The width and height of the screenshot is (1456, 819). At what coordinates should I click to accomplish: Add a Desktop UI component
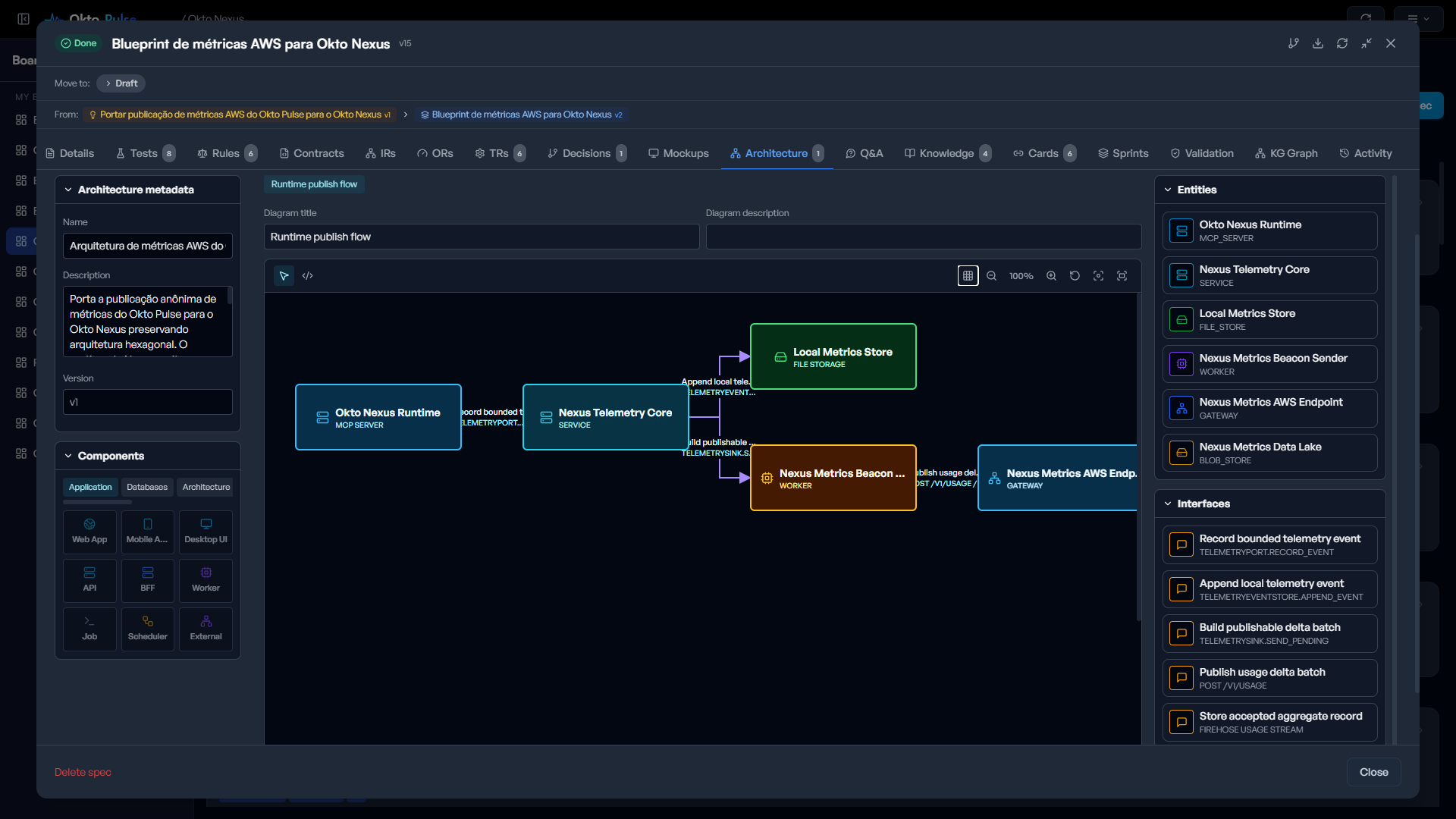206,532
